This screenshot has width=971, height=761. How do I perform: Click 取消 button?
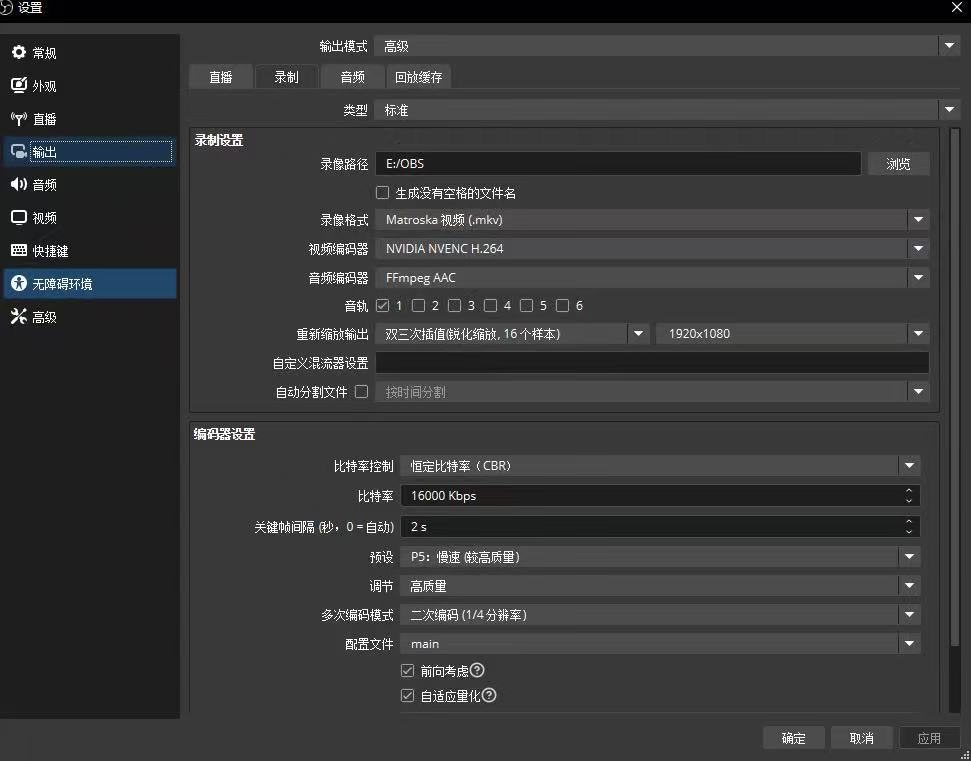coord(861,738)
